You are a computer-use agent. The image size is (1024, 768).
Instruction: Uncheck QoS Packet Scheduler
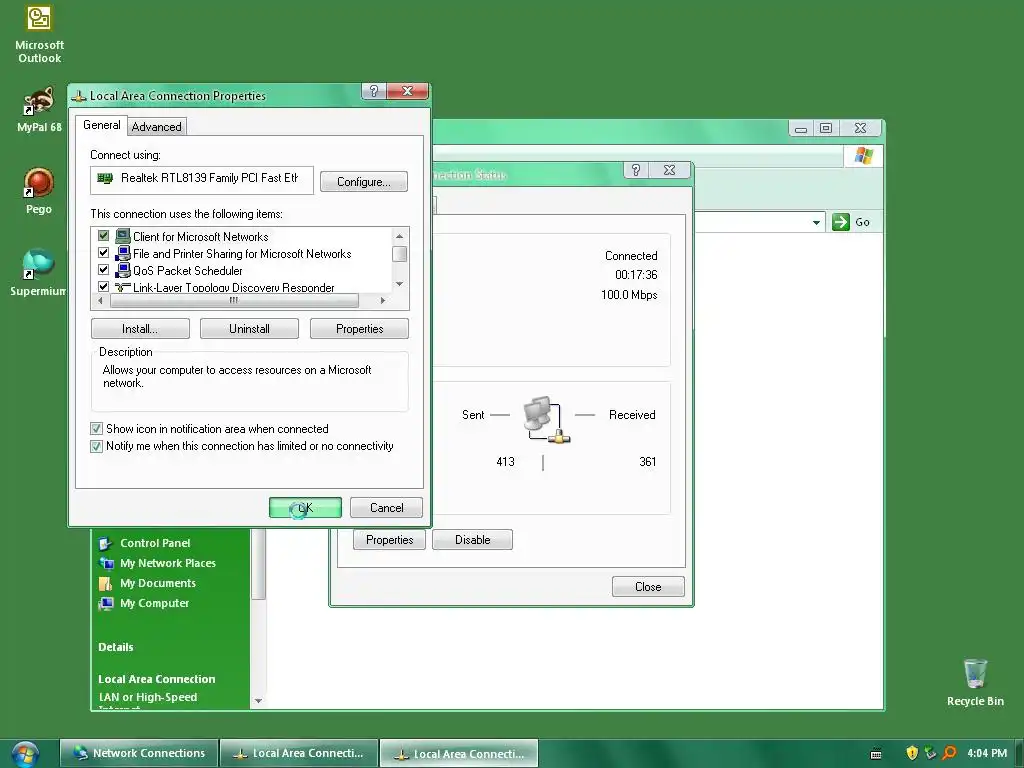point(103,269)
